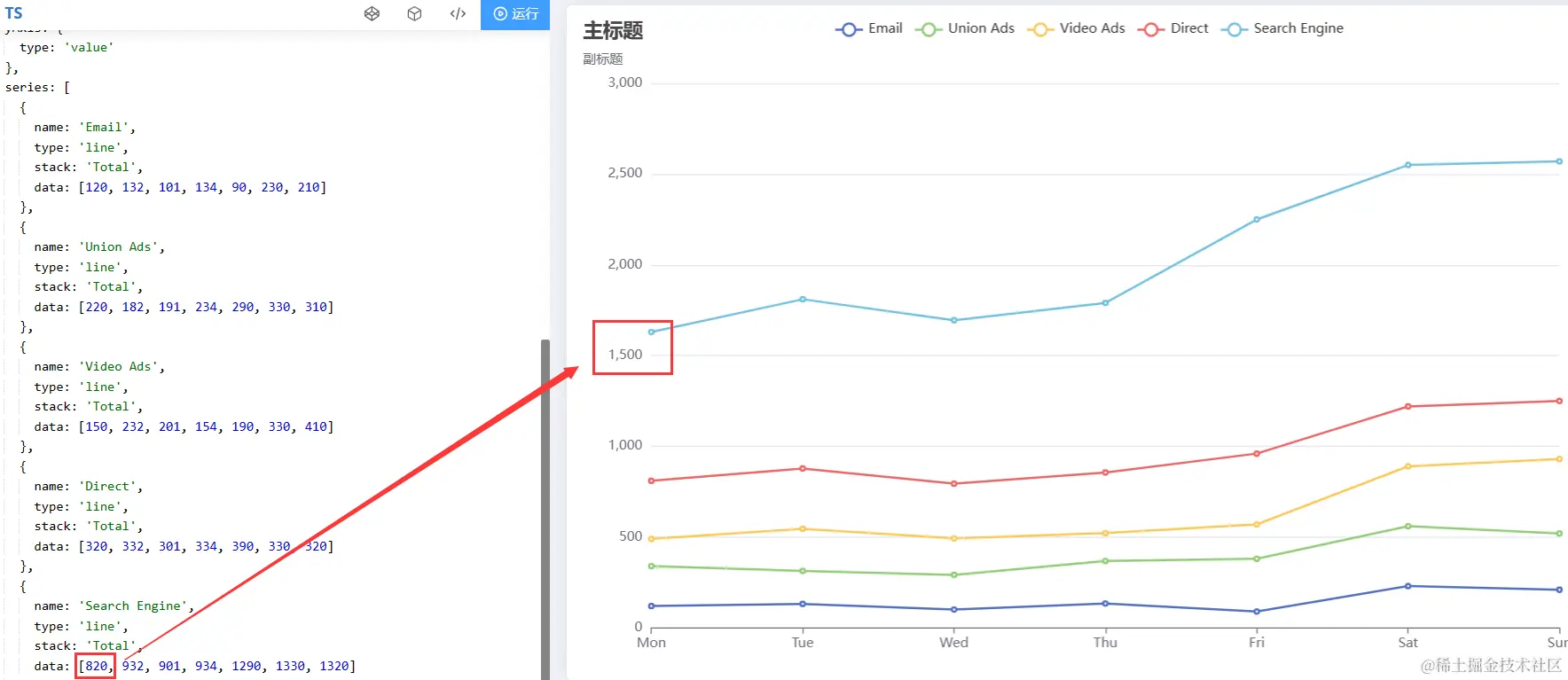Click the Union Ads data point above Thu

point(1105,561)
